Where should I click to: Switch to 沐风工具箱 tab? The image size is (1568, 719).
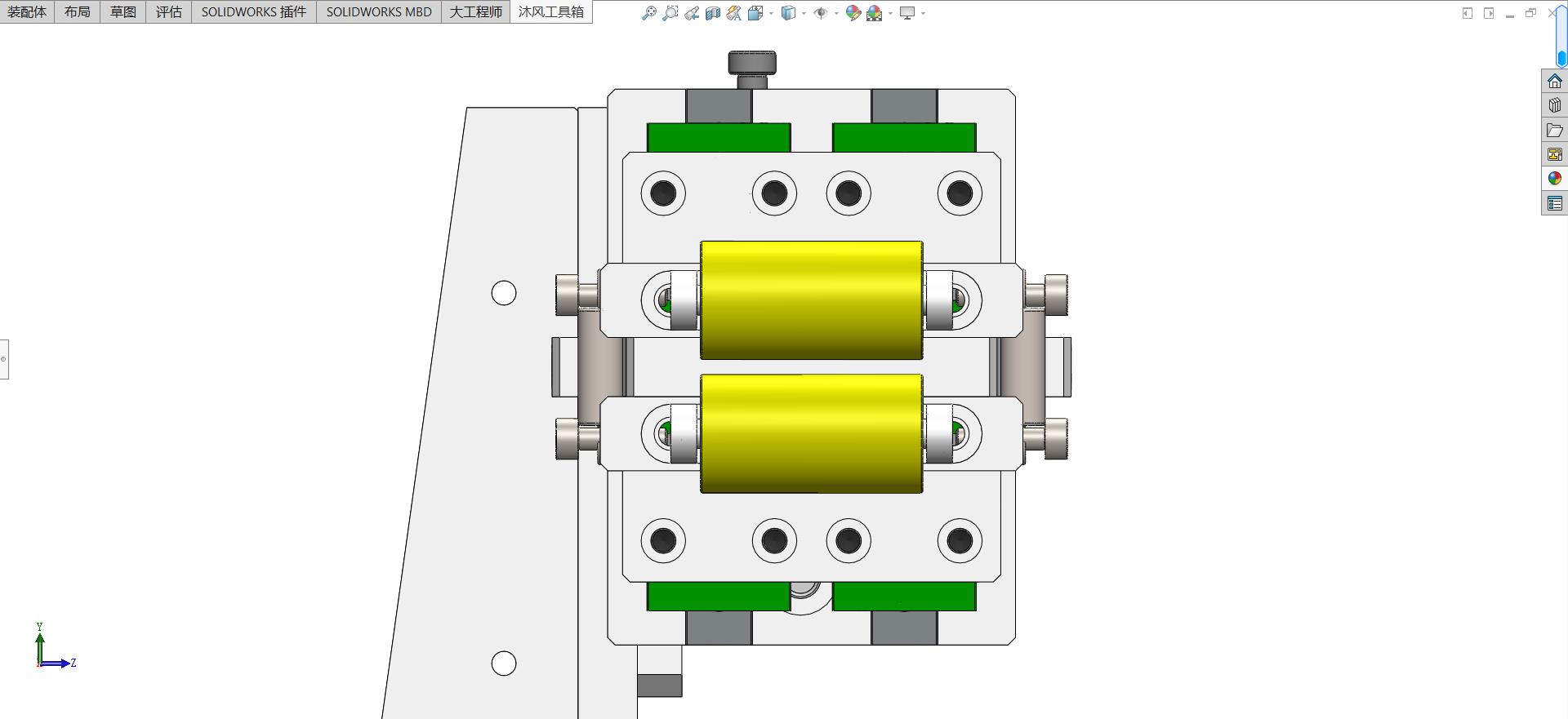[551, 11]
